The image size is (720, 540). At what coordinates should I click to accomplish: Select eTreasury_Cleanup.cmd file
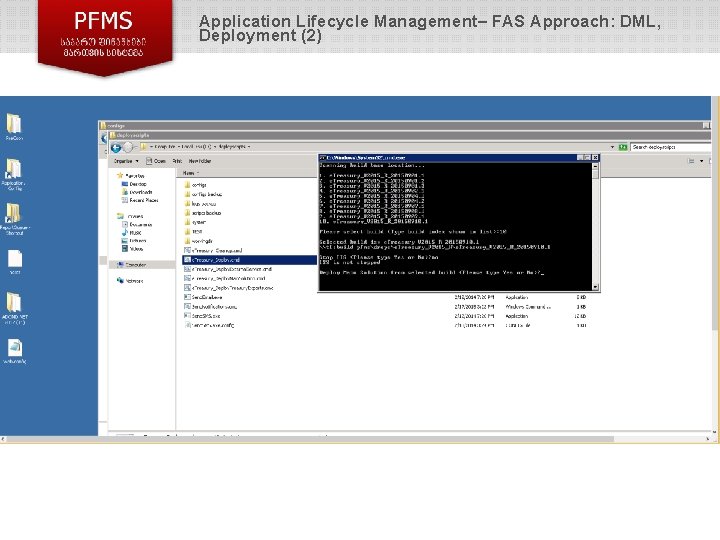pyautogui.click(x=213, y=251)
